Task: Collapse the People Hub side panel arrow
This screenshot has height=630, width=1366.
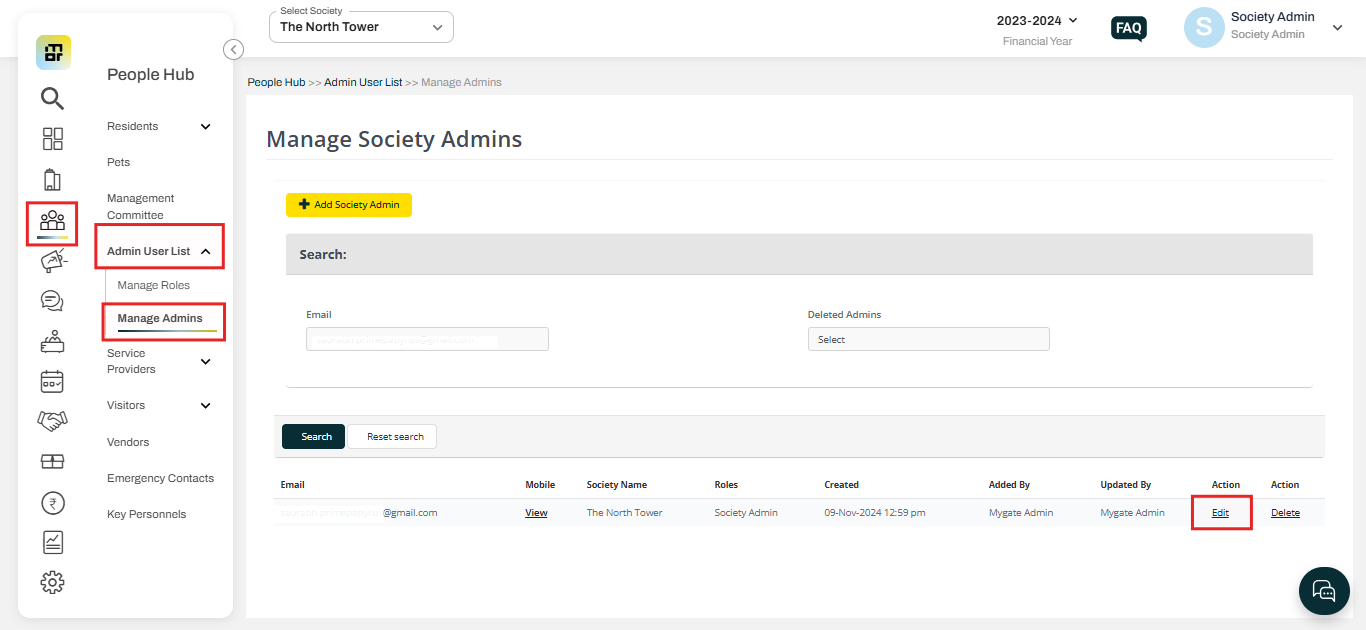Action: pos(233,49)
